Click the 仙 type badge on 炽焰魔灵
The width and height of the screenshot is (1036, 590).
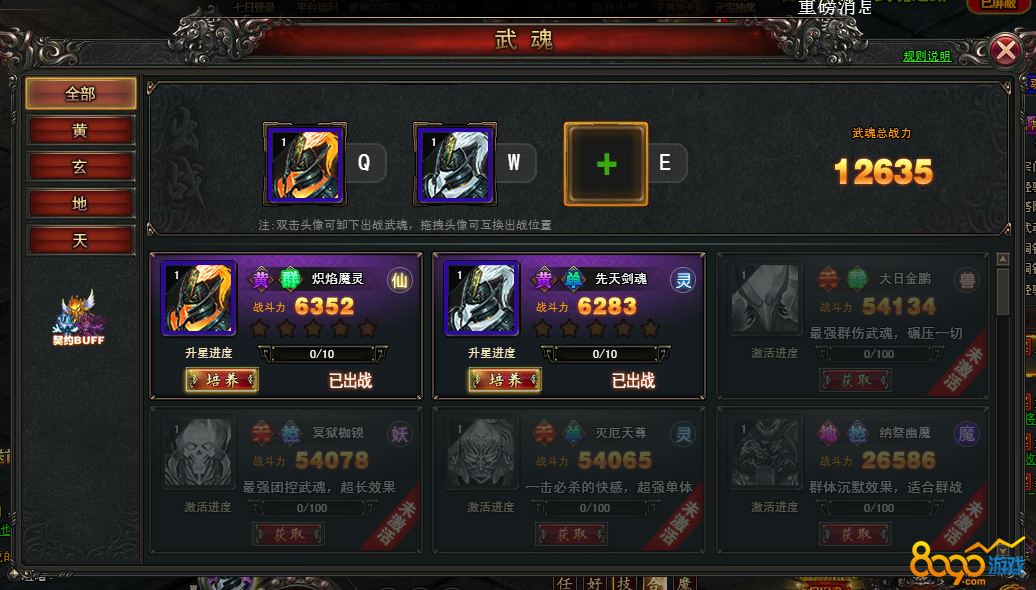tap(399, 280)
